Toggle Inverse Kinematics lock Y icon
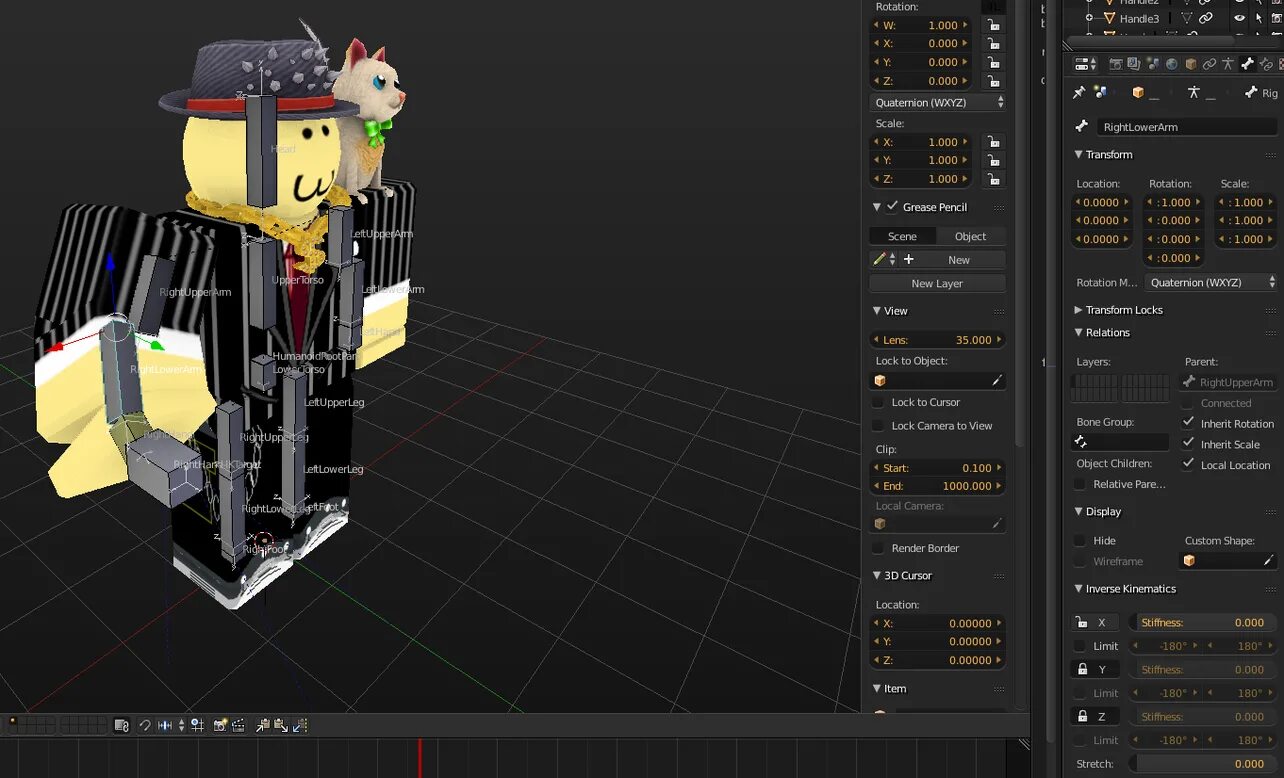 coord(1081,669)
